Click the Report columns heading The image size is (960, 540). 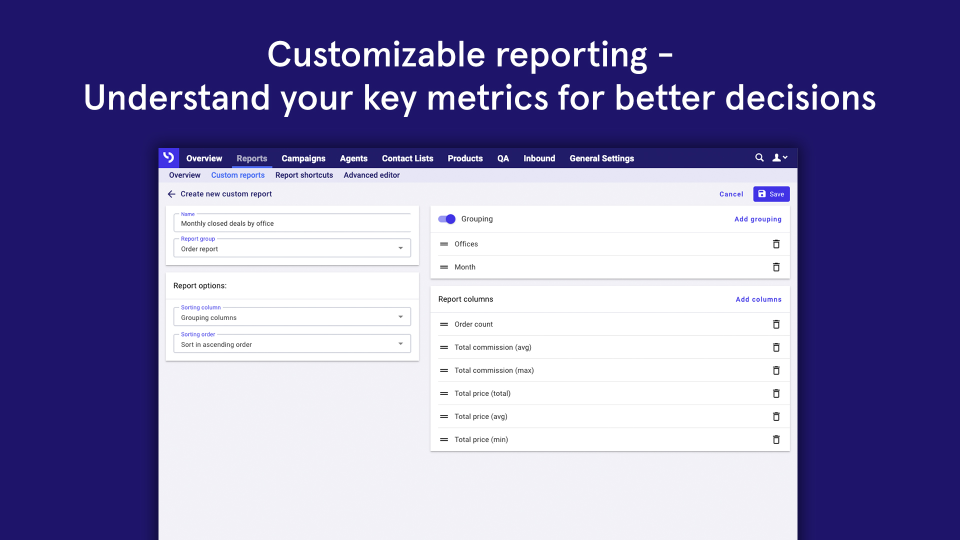[465, 299]
